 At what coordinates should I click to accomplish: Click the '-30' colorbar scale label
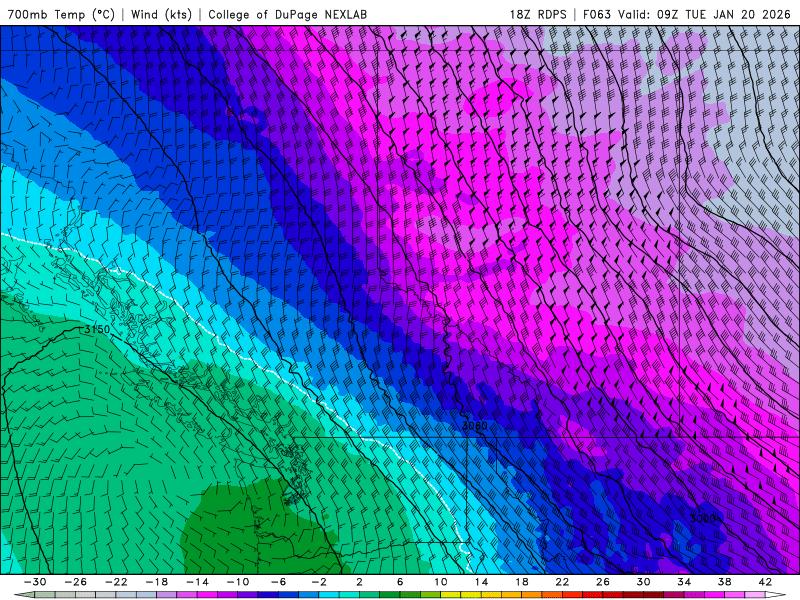coord(35,582)
